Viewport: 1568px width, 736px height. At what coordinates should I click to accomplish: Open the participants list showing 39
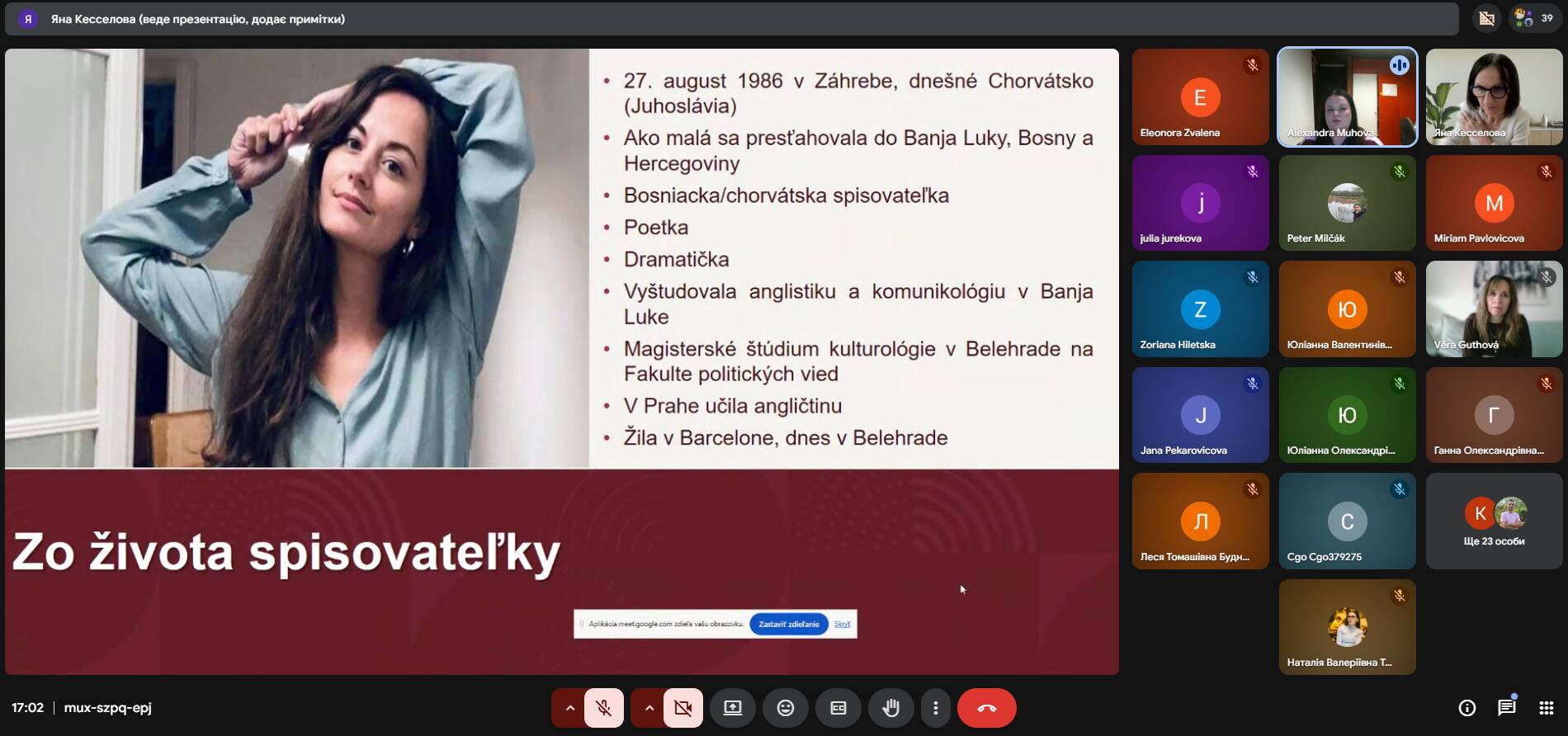tap(1536, 18)
